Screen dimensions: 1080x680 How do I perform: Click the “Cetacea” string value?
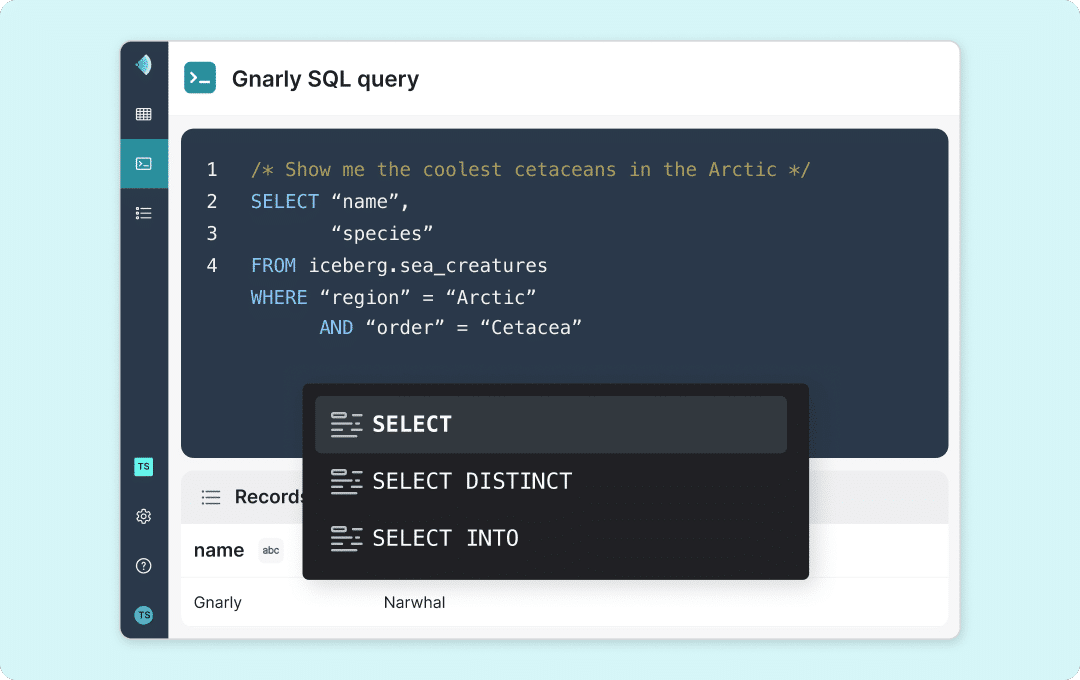pos(531,327)
